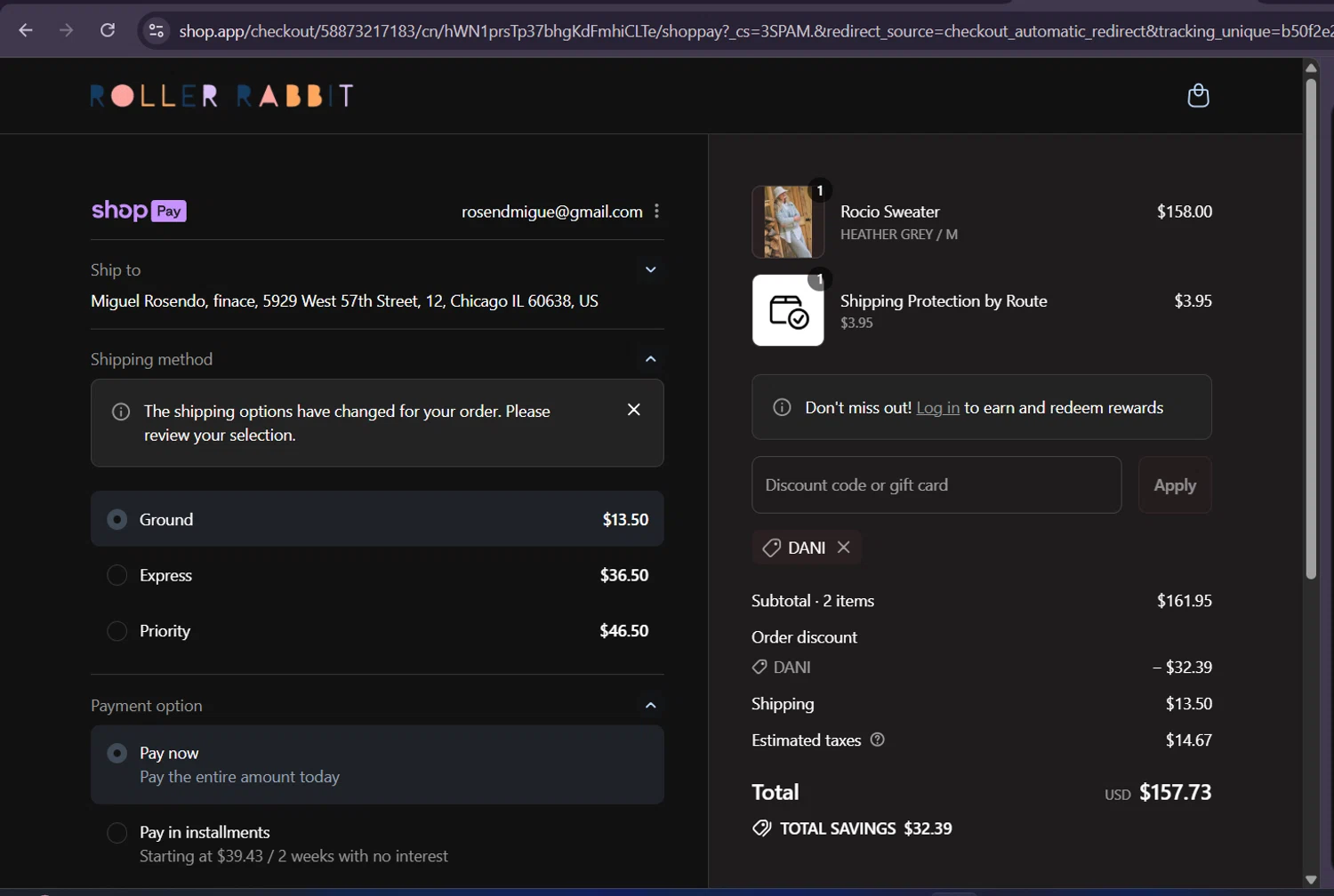Click the DANI discount tag icon

(771, 548)
